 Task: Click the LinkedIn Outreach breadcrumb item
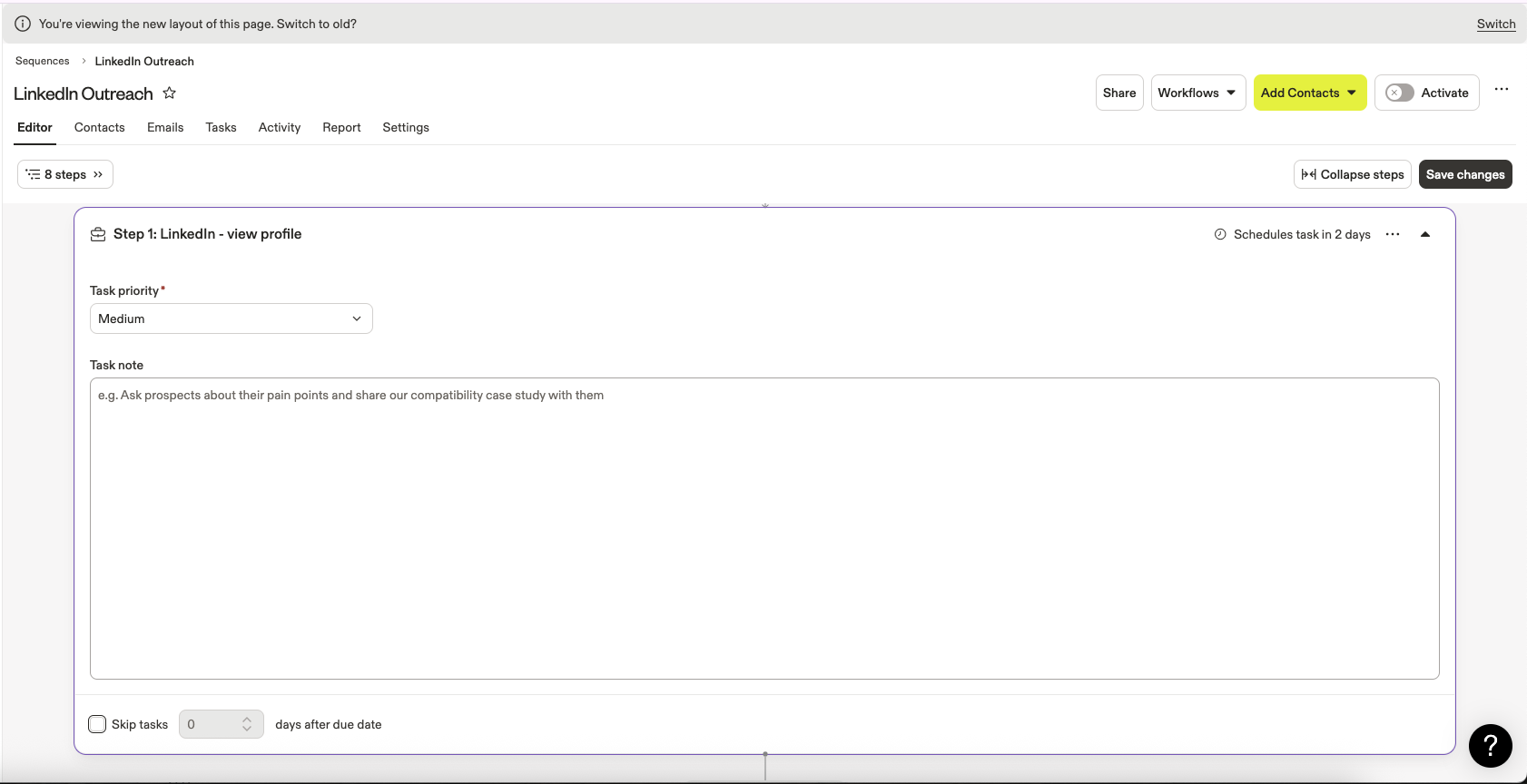tap(144, 61)
